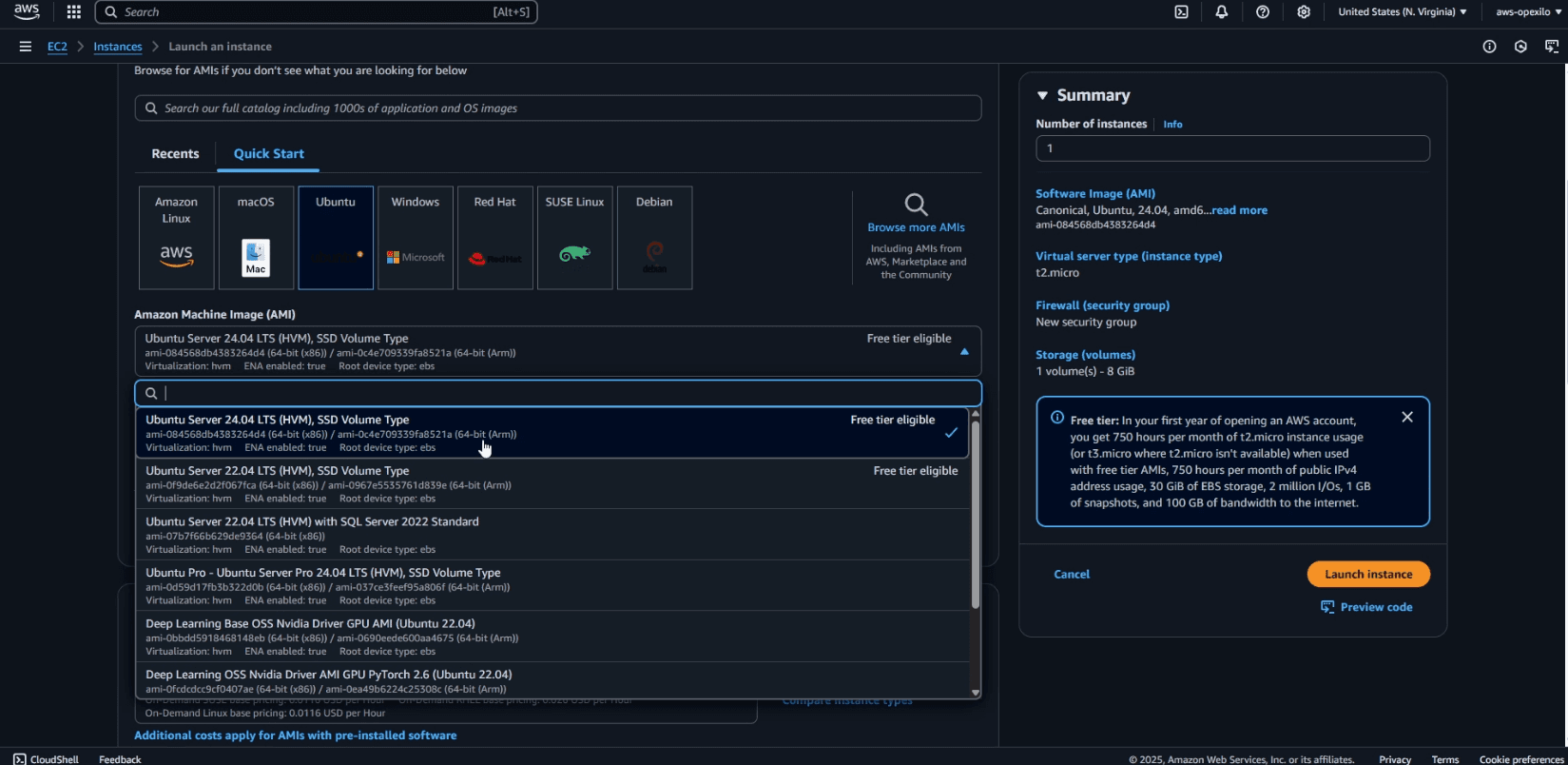Switch to the Recents tab
The height and width of the screenshot is (765, 1568).
tap(176, 154)
